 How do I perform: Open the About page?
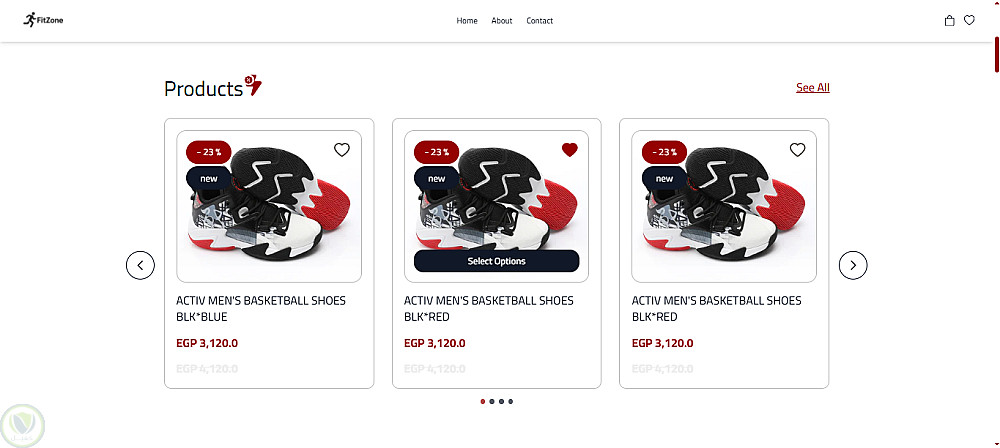(502, 21)
